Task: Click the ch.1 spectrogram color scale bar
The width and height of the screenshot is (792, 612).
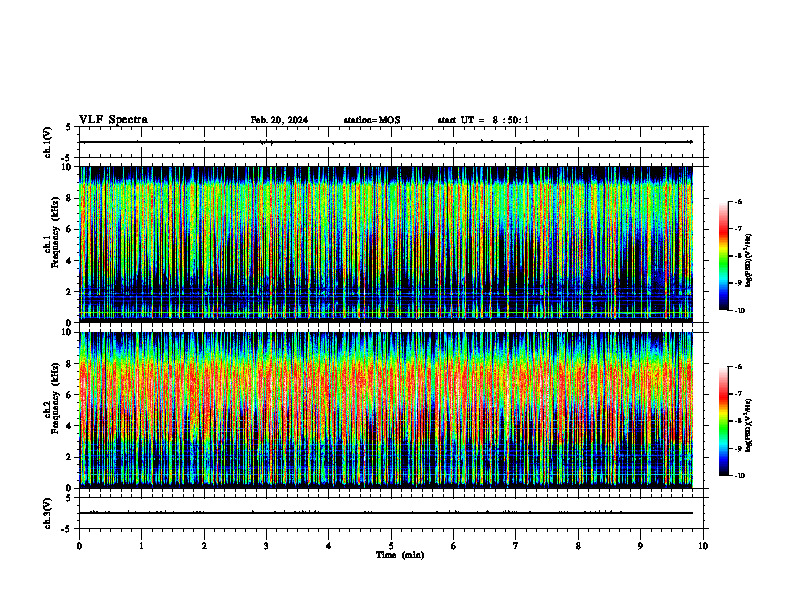Action: pos(724,256)
